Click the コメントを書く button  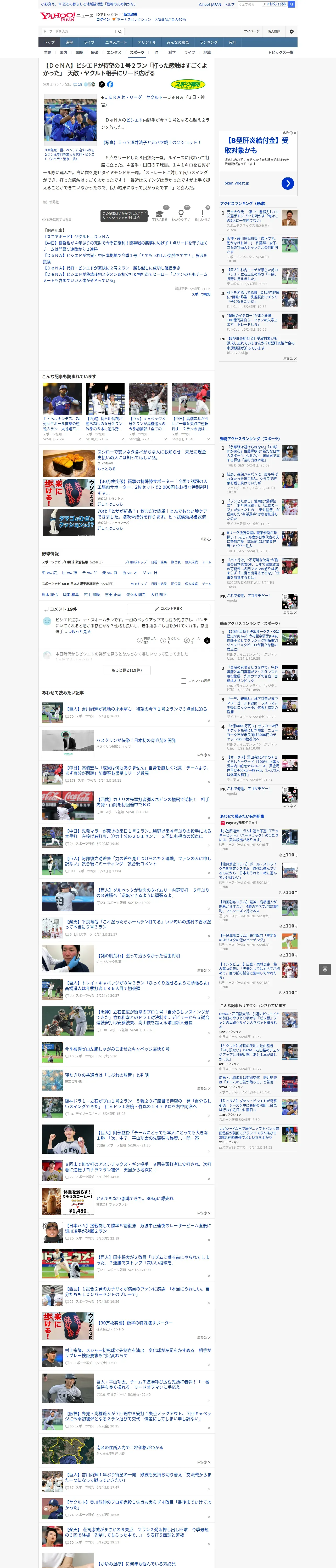[x=169, y=609]
